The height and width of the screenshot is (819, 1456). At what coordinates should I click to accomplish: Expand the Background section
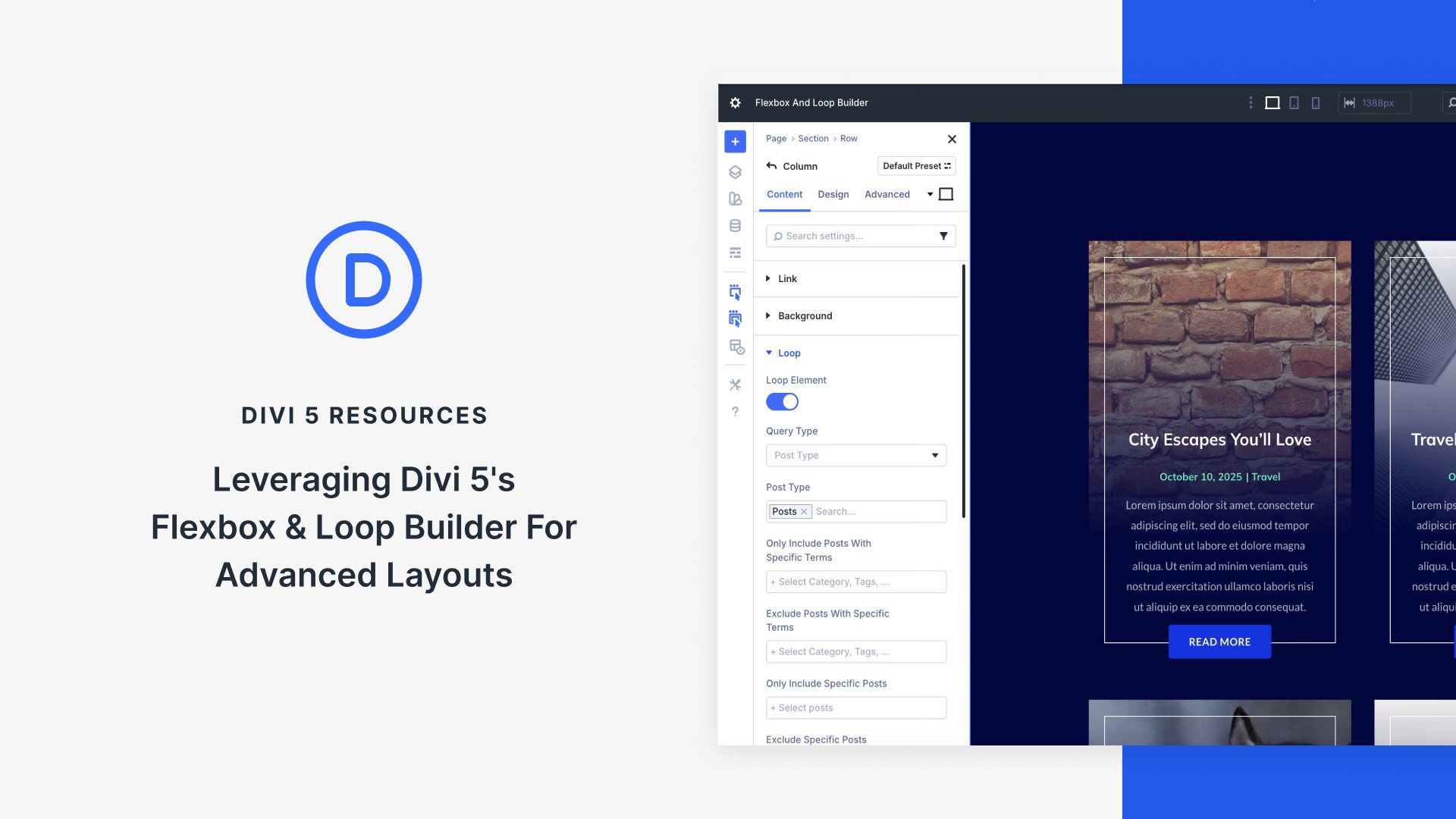[x=805, y=315]
